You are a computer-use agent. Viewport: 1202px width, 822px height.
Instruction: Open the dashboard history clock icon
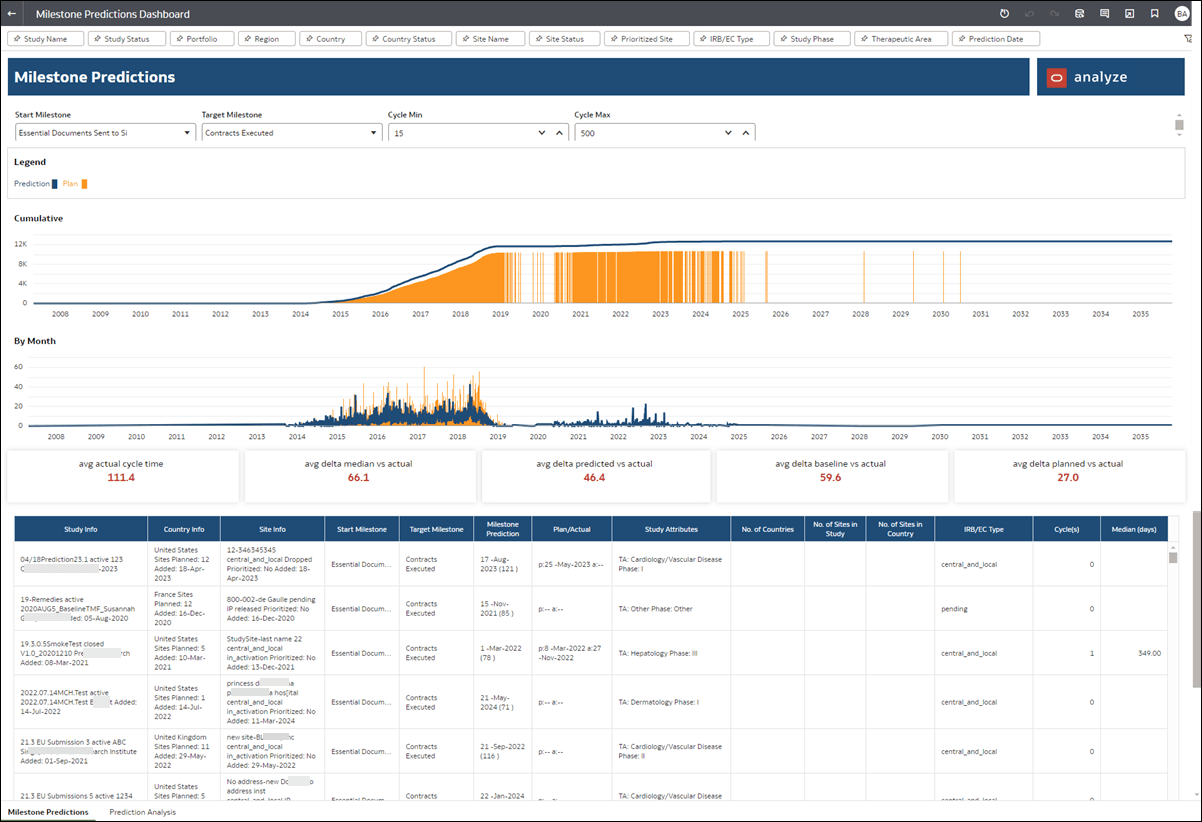[1004, 13]
